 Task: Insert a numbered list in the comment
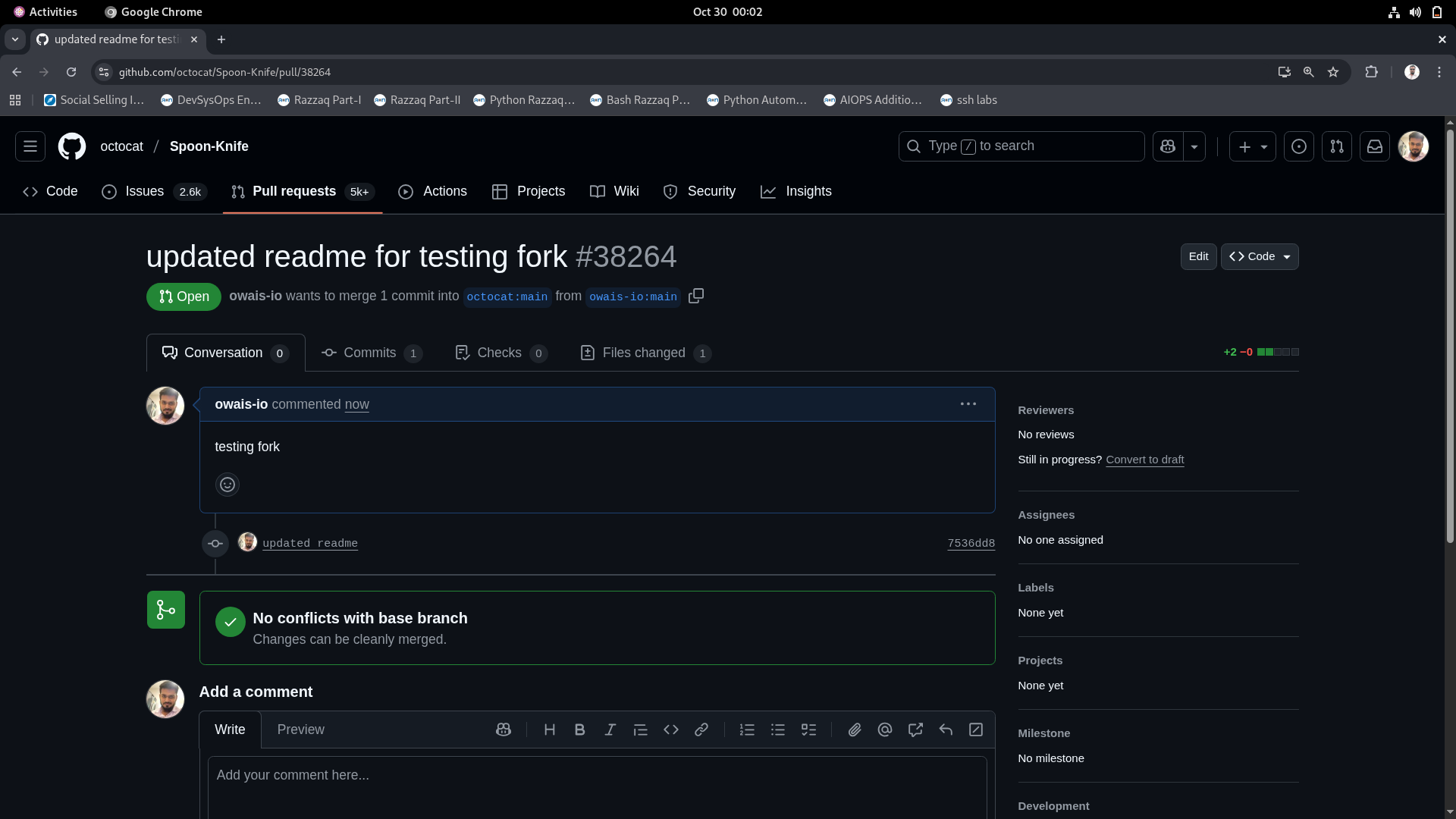click(x=747, y=730)
